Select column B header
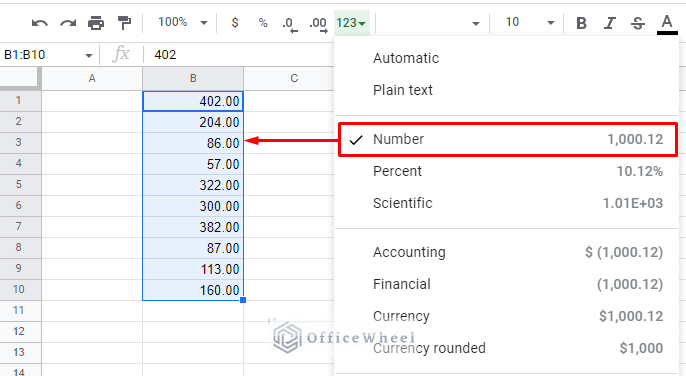686x376 pixels. [x=193, y=79]
